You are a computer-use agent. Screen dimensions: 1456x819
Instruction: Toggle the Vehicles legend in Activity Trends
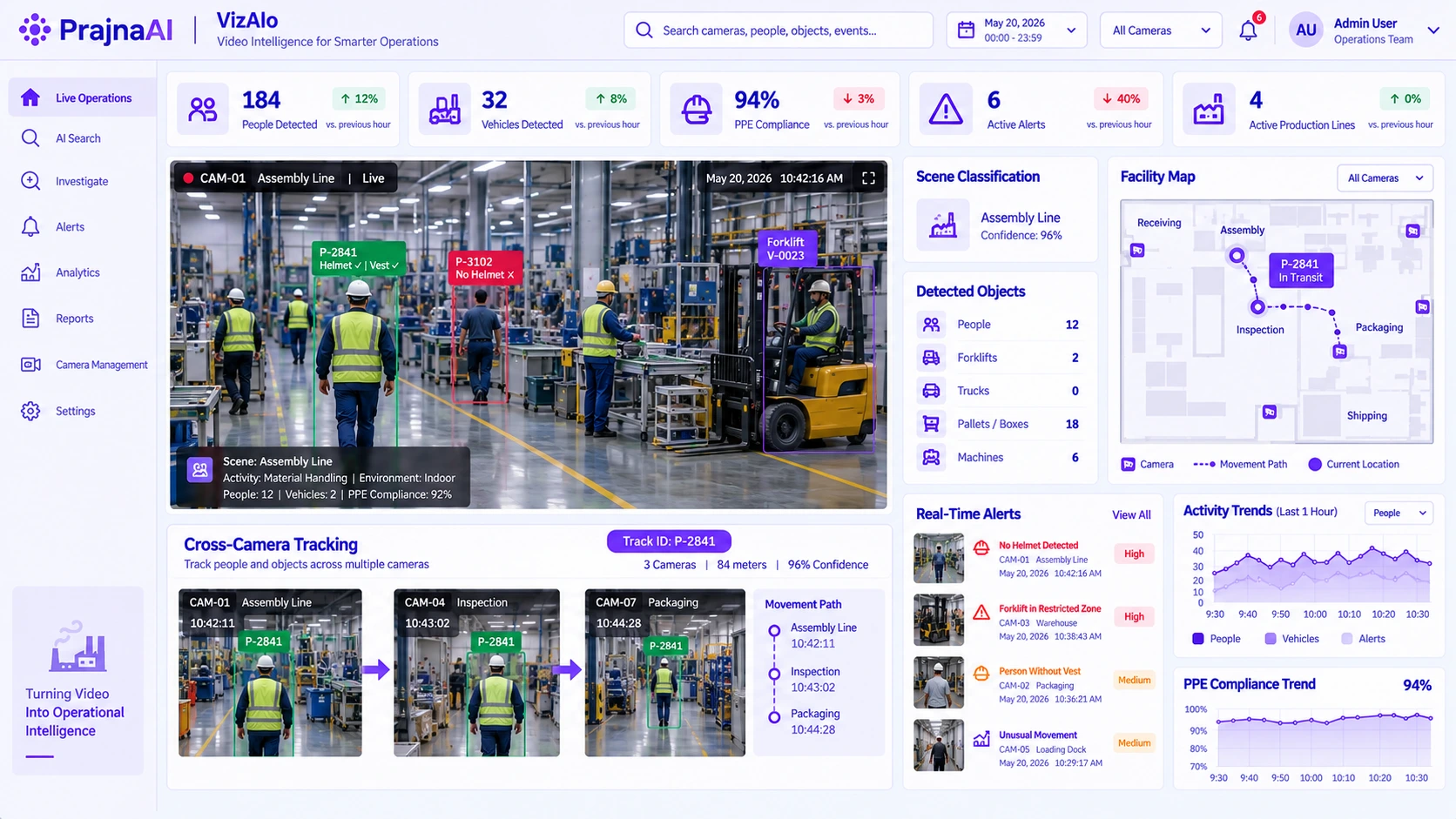click(x=1292, y=639)
